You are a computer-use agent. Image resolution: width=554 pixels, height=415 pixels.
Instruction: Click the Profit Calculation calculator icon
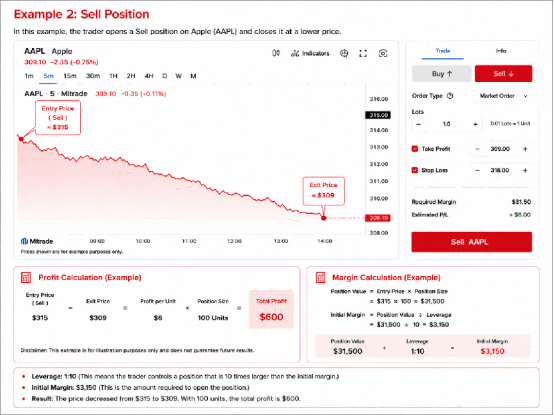(x=26, y=277)
